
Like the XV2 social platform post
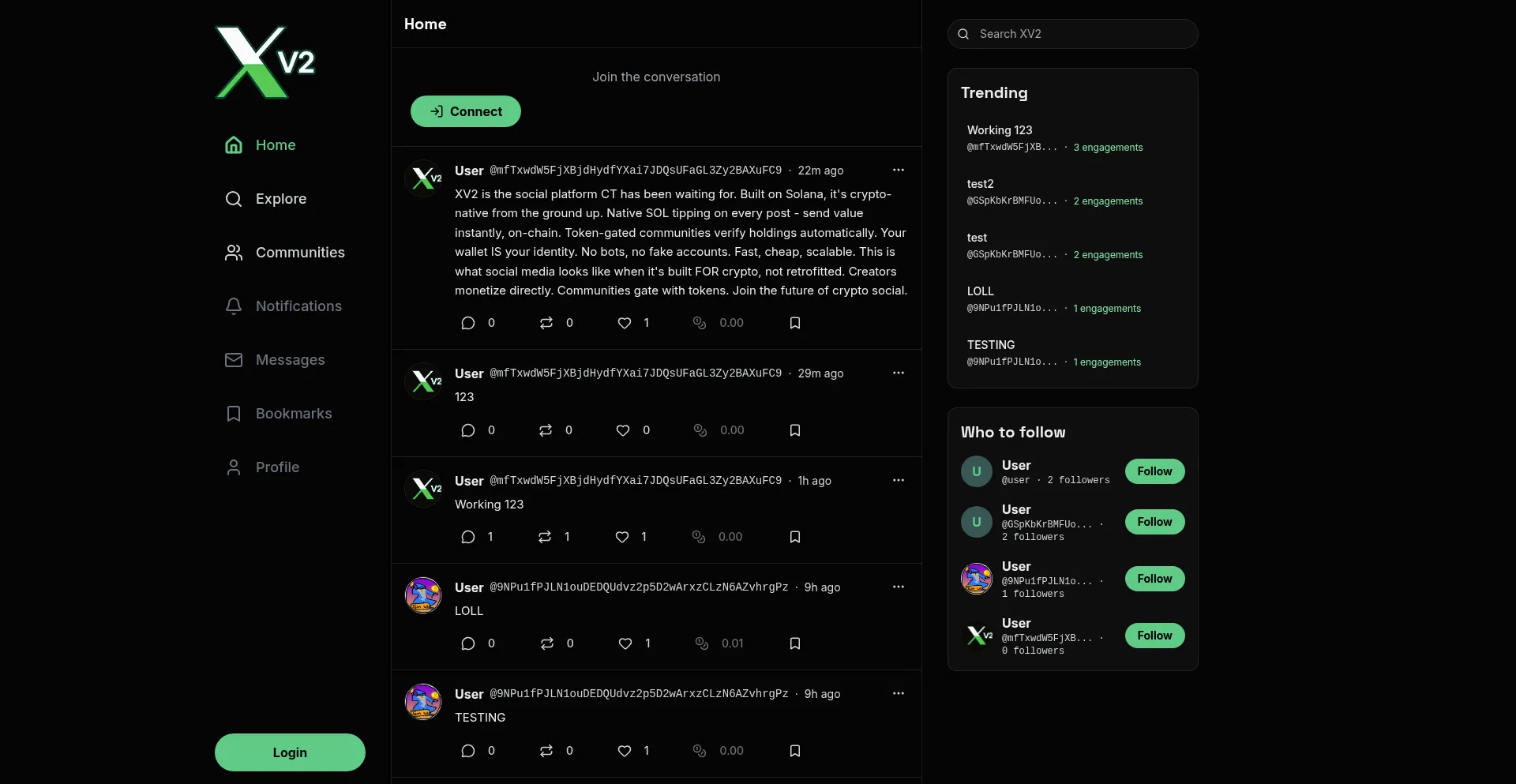coord(625,323)
